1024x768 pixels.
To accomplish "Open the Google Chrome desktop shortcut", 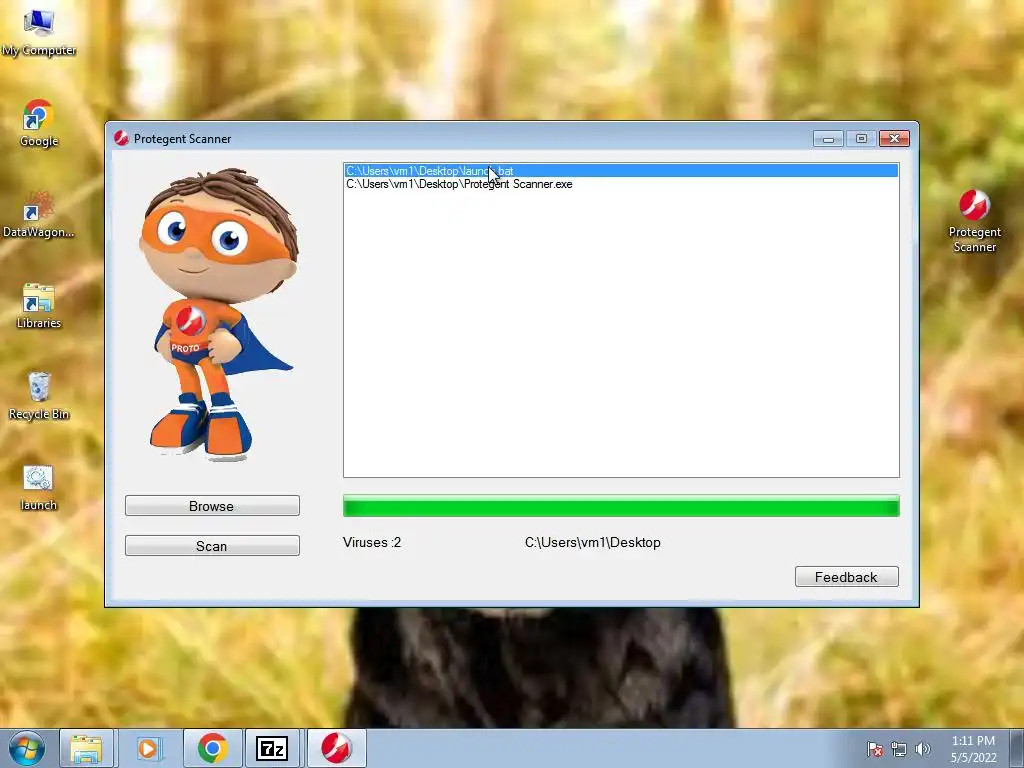I will pos(39,123).
